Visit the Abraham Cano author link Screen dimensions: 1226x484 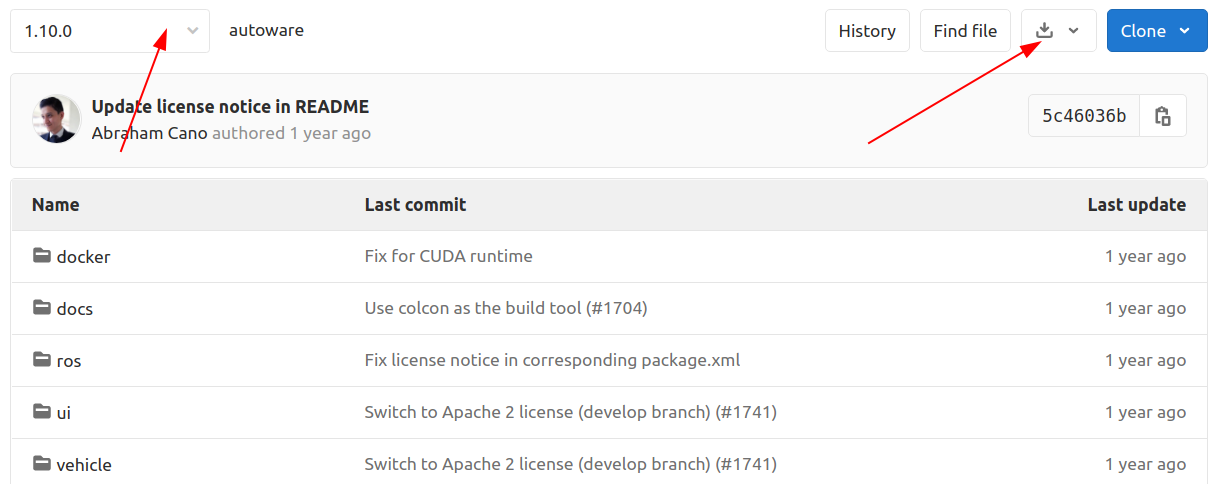coord(149,133)
